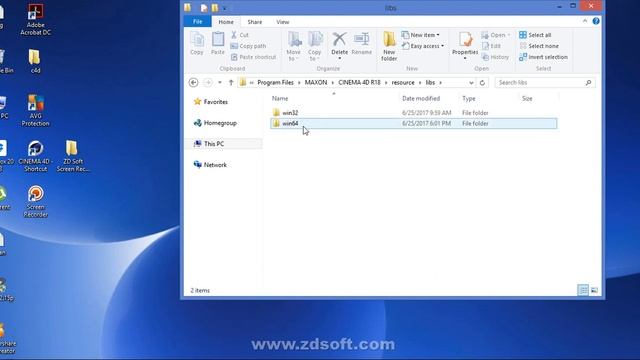
Task: Click History in the Open group
Action: [x=496, y=57]
